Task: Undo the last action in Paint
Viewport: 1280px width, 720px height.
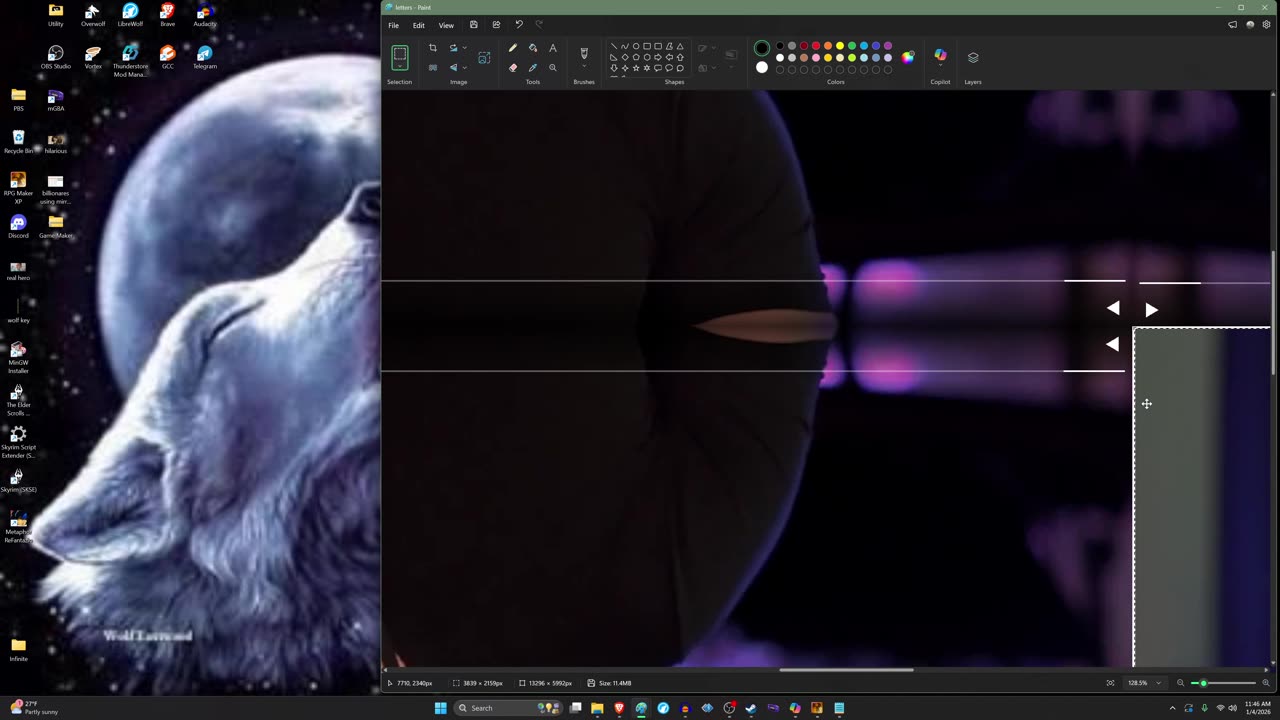Action: pos(518,25)
